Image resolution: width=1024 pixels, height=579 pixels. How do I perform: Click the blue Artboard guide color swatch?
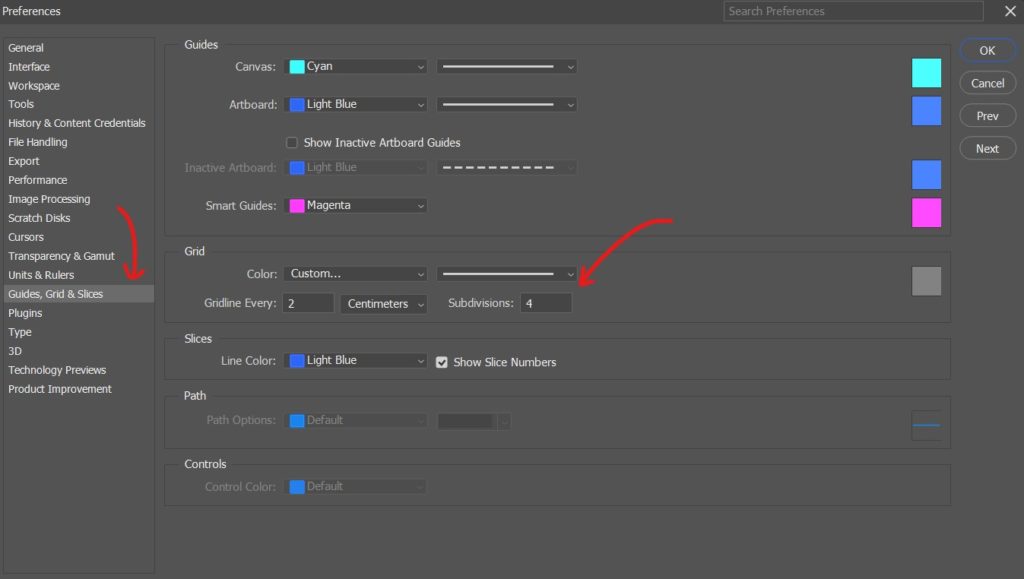point(926,111)
